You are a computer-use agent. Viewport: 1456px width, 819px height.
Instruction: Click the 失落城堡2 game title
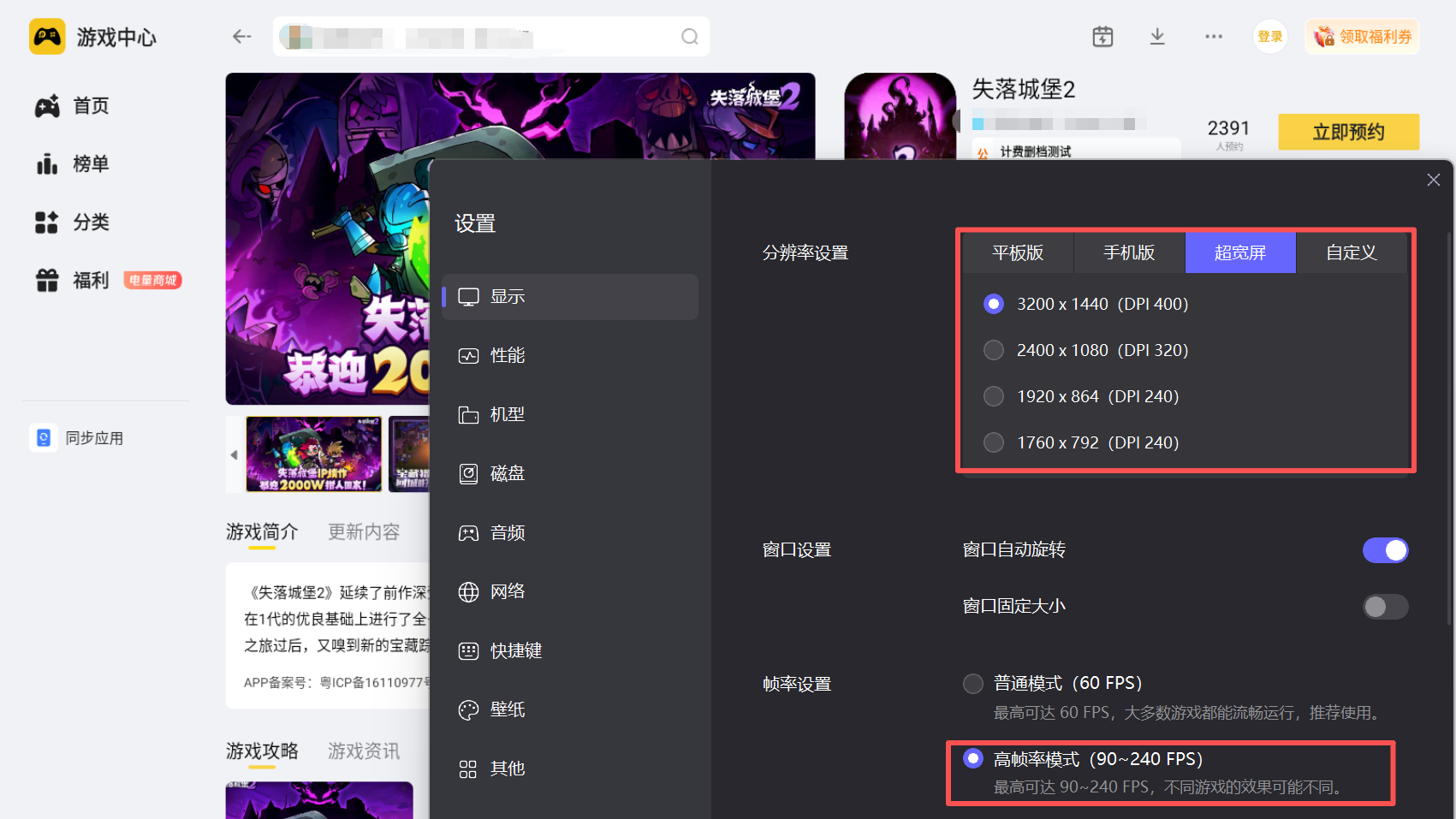point(1023,89)
